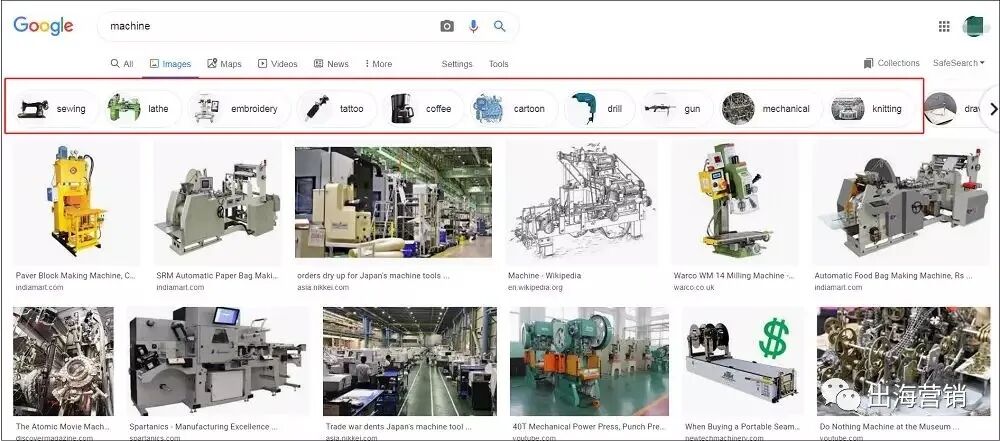Open Portable Seamer dollar sign image
Viewport: 1000px width, 441px height.
(743, 361)
